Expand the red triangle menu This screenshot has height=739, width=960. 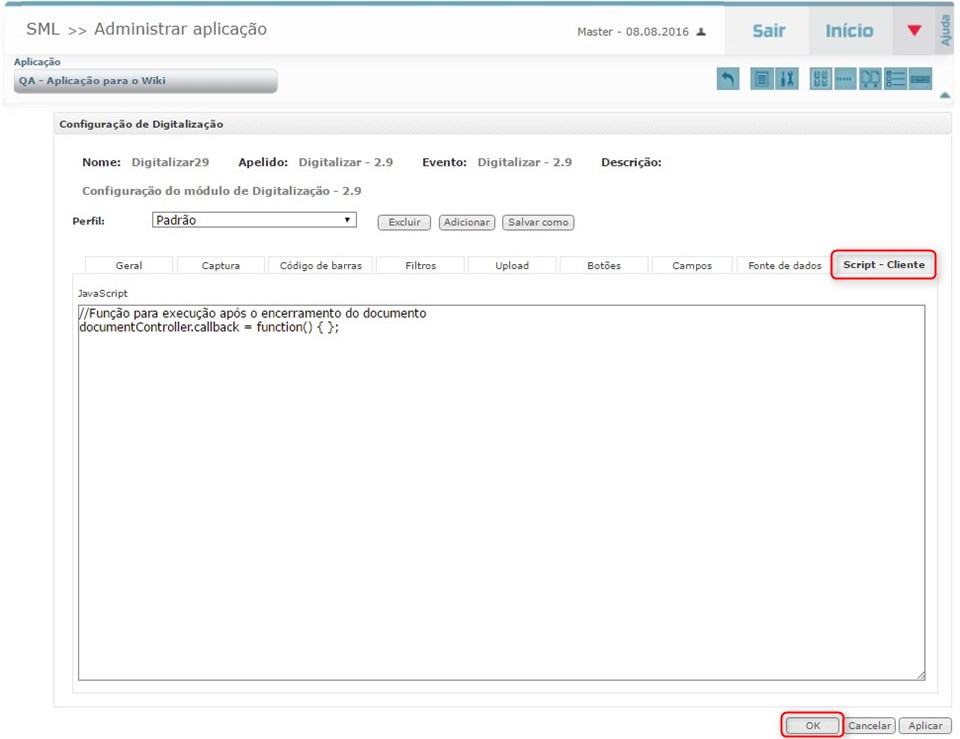click(x=914, y=31)
